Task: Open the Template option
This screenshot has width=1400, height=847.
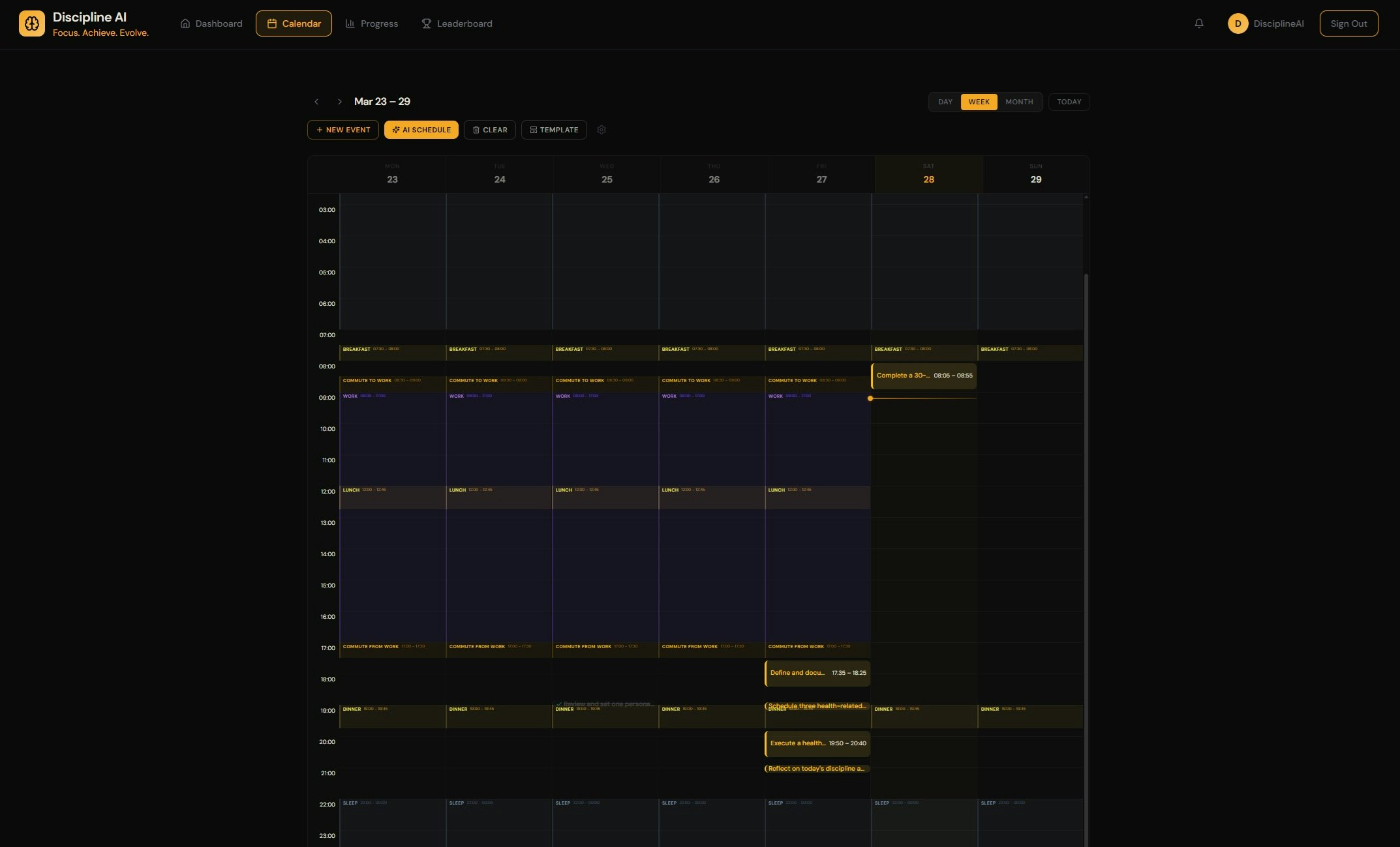Action: click(x=554, y=130)
